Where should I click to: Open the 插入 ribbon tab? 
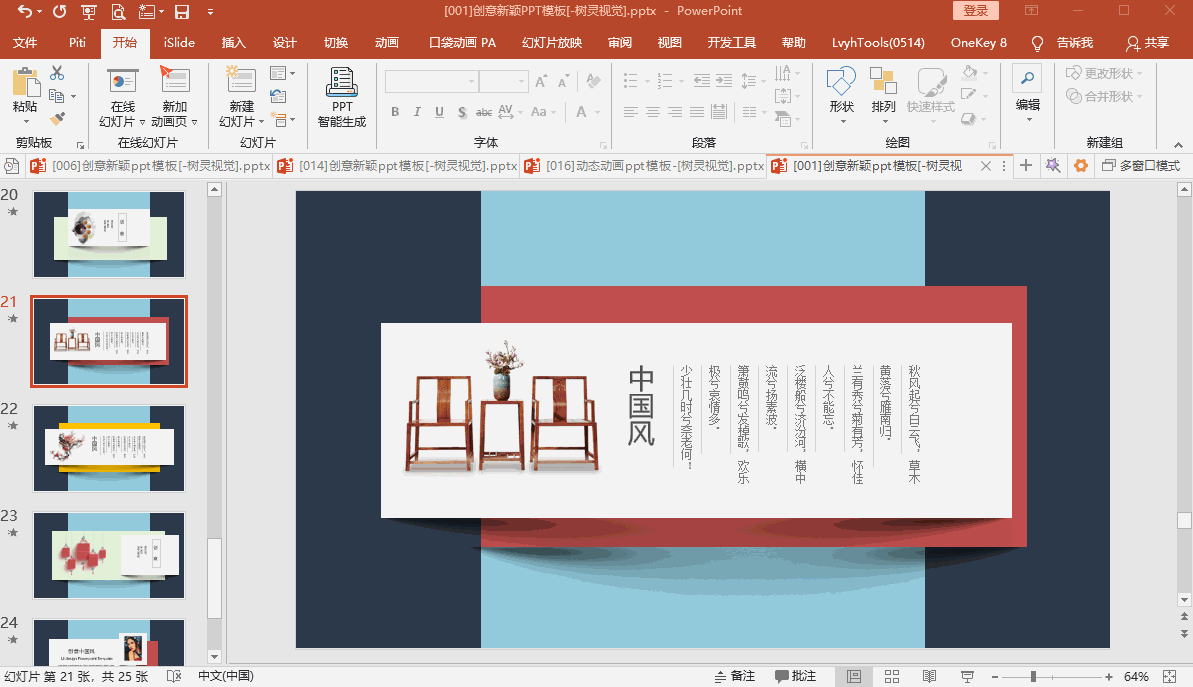point(233,43)
